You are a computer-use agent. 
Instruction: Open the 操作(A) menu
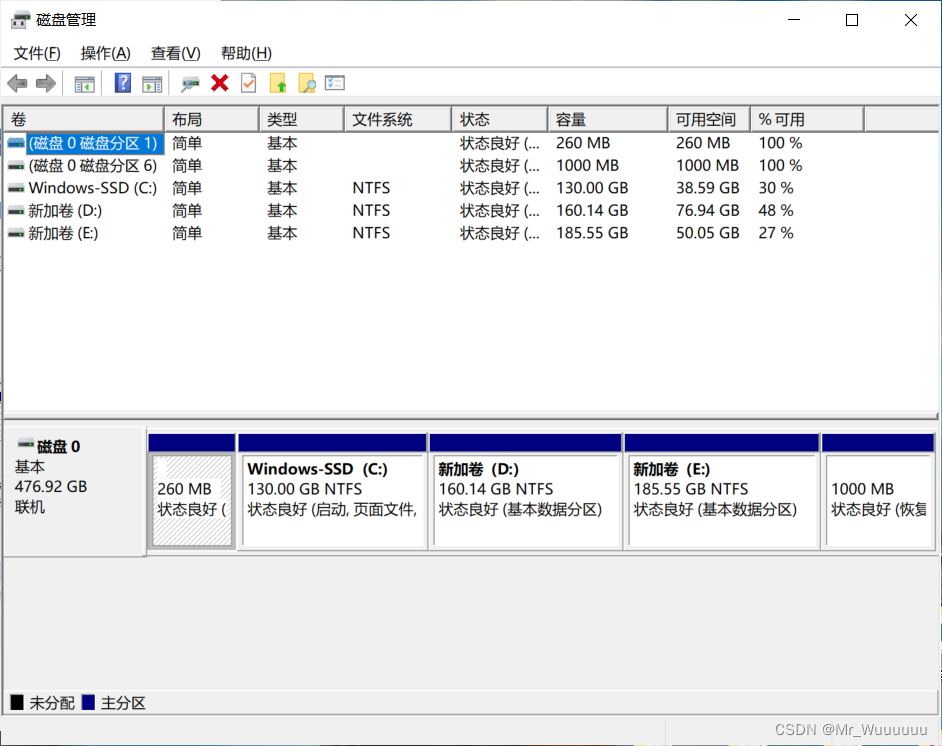click(106, 53)
